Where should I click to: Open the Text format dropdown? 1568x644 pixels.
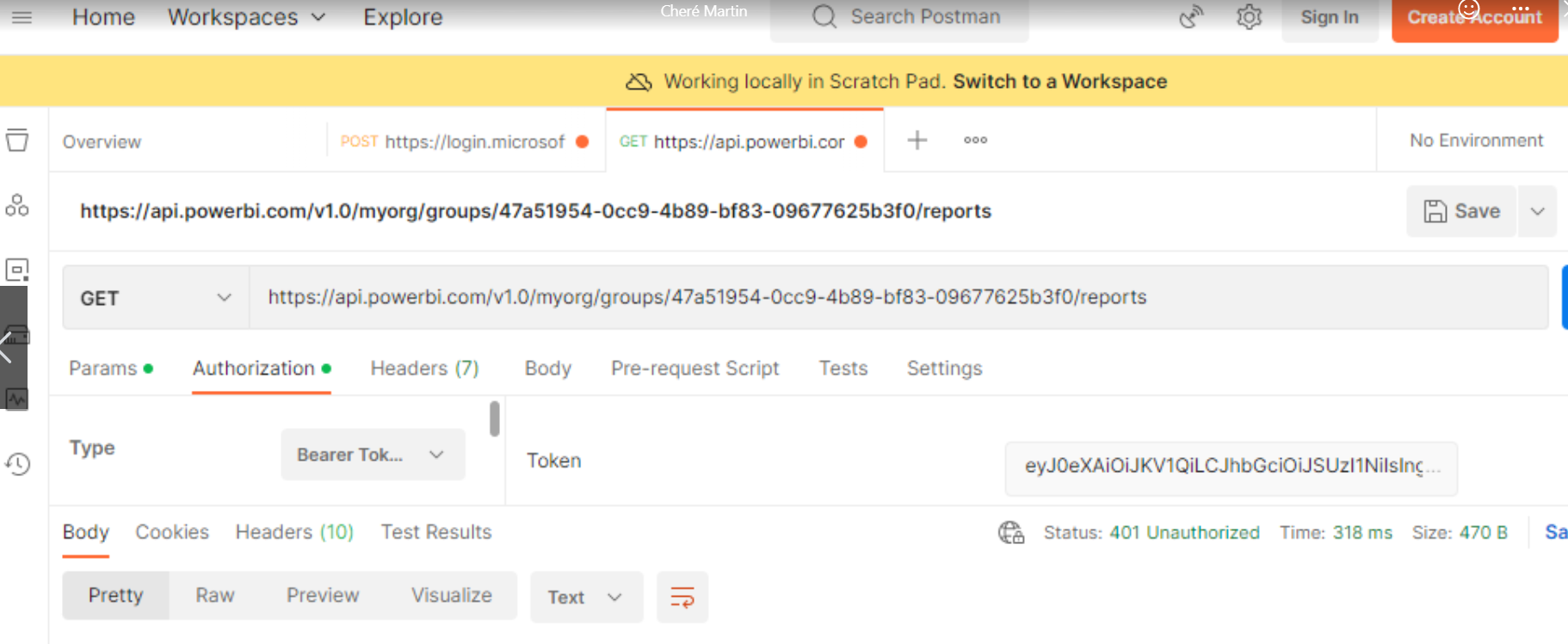pyautogui.click(x=586, y=597)
